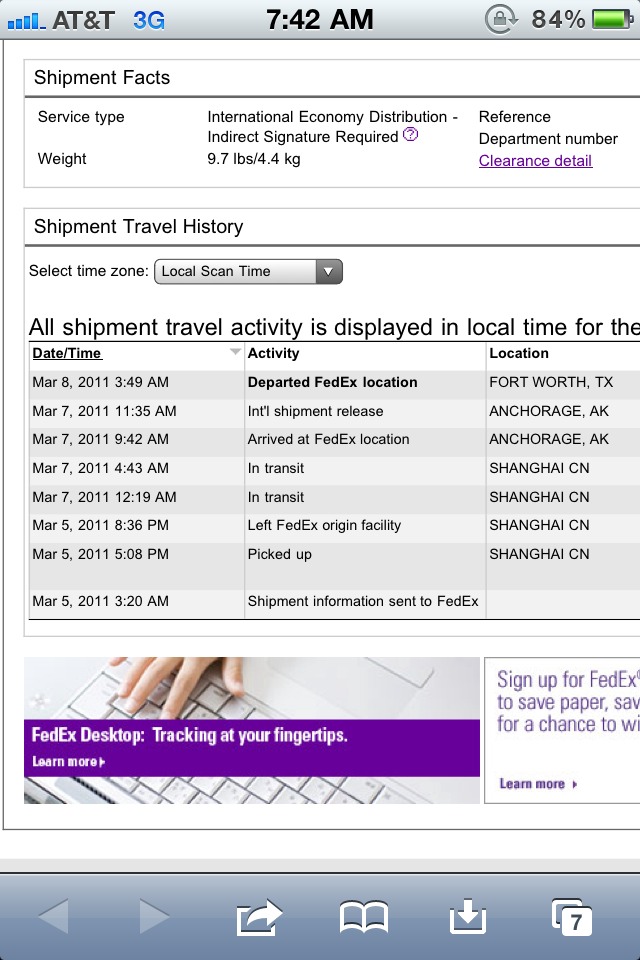Sort by the Date/Time column header

pos(67,353)
